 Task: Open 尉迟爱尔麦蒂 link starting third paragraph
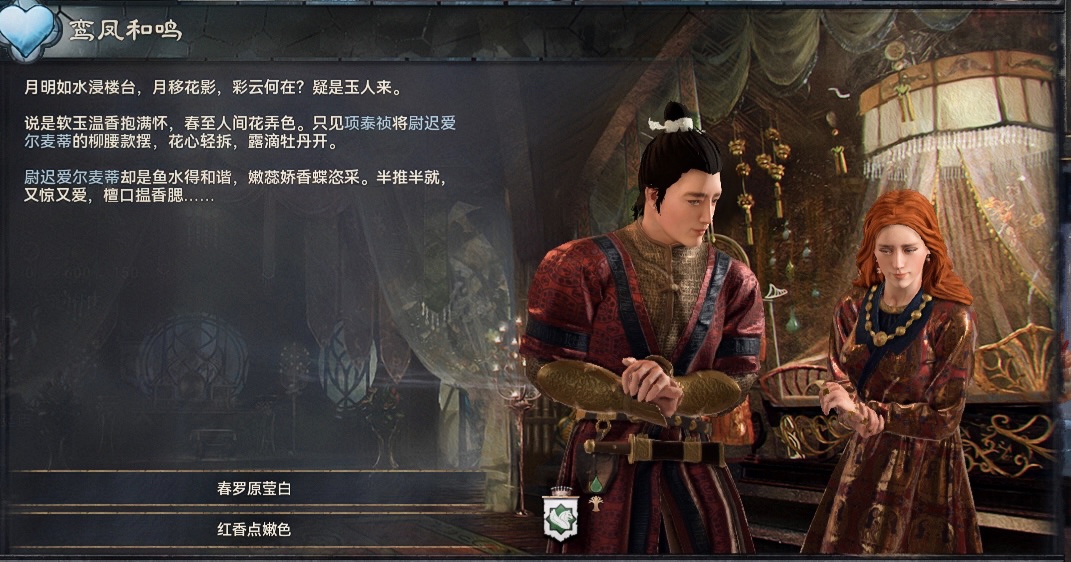(x=72, y=178)
